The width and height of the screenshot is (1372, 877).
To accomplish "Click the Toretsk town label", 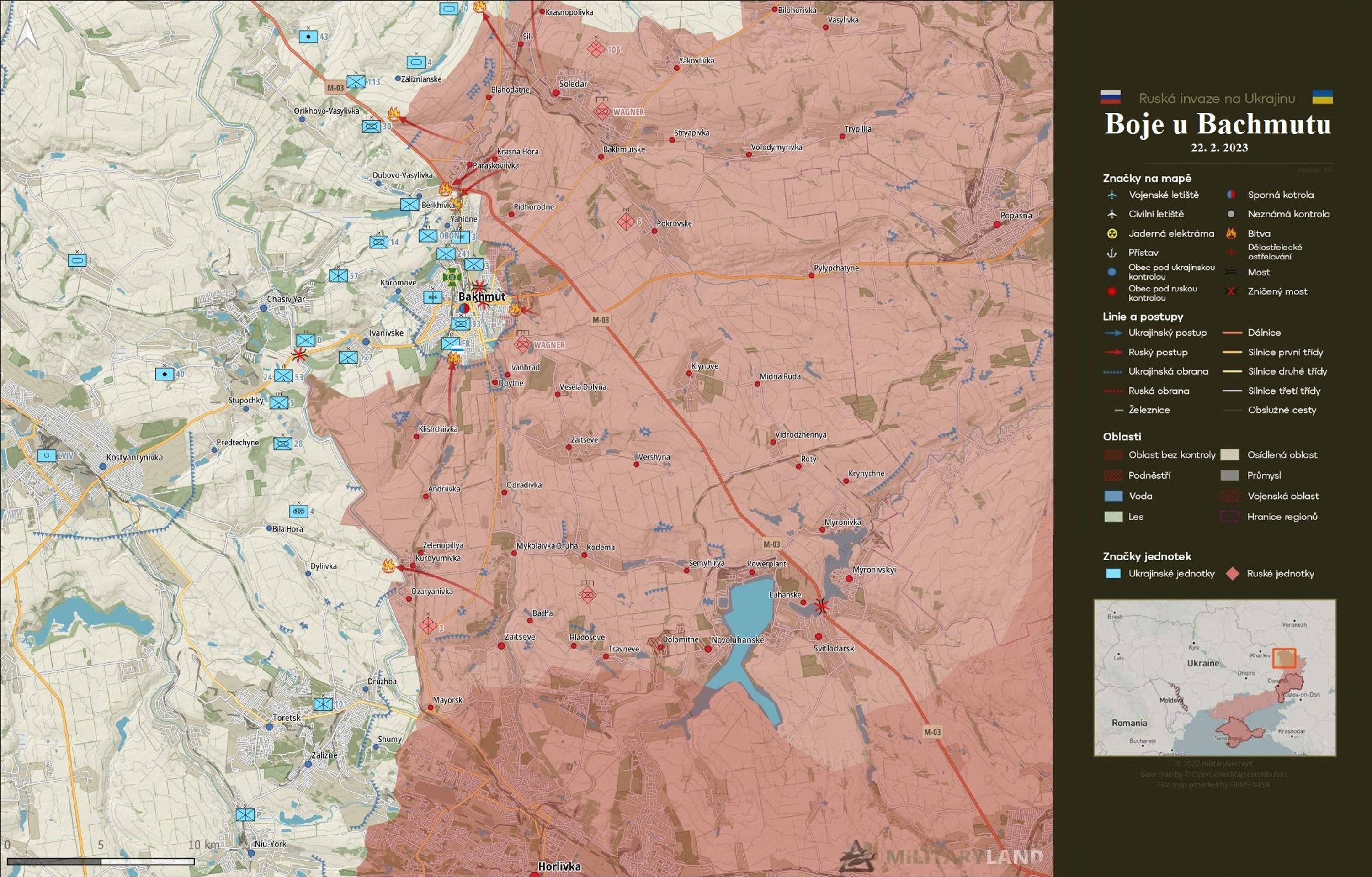I will pyautogui.click(x=287, y=718).
